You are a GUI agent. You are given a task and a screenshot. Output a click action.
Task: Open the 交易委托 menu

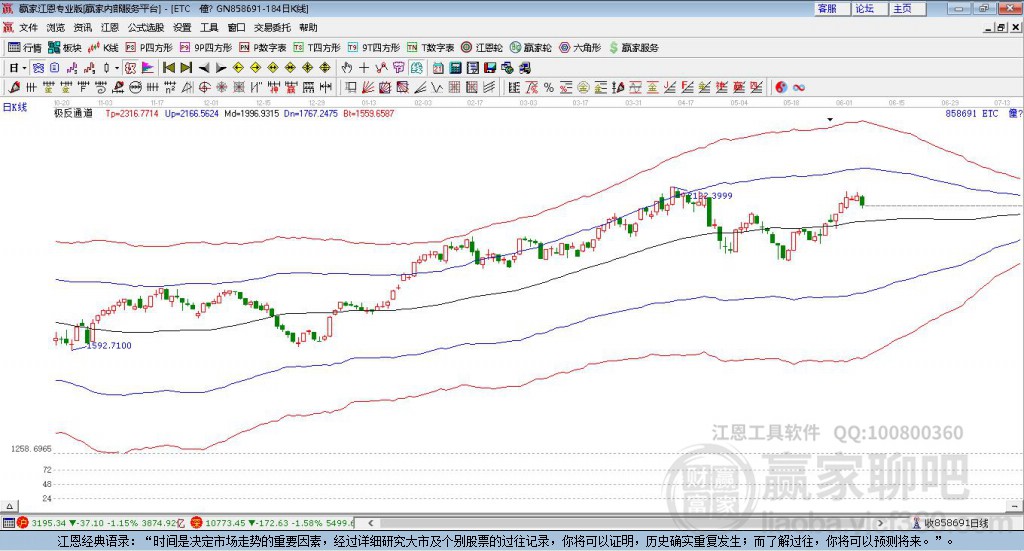tap(272, 27)
